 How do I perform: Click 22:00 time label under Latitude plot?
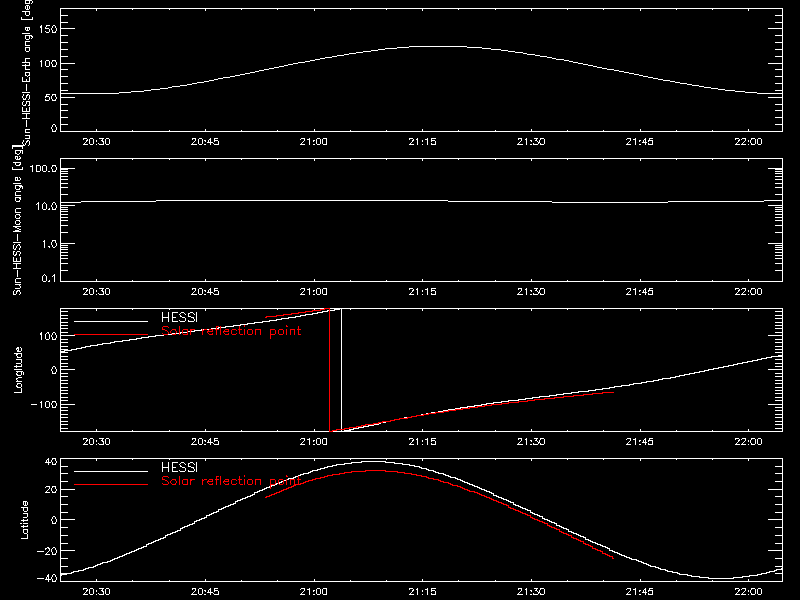click(x=748, y=592)
